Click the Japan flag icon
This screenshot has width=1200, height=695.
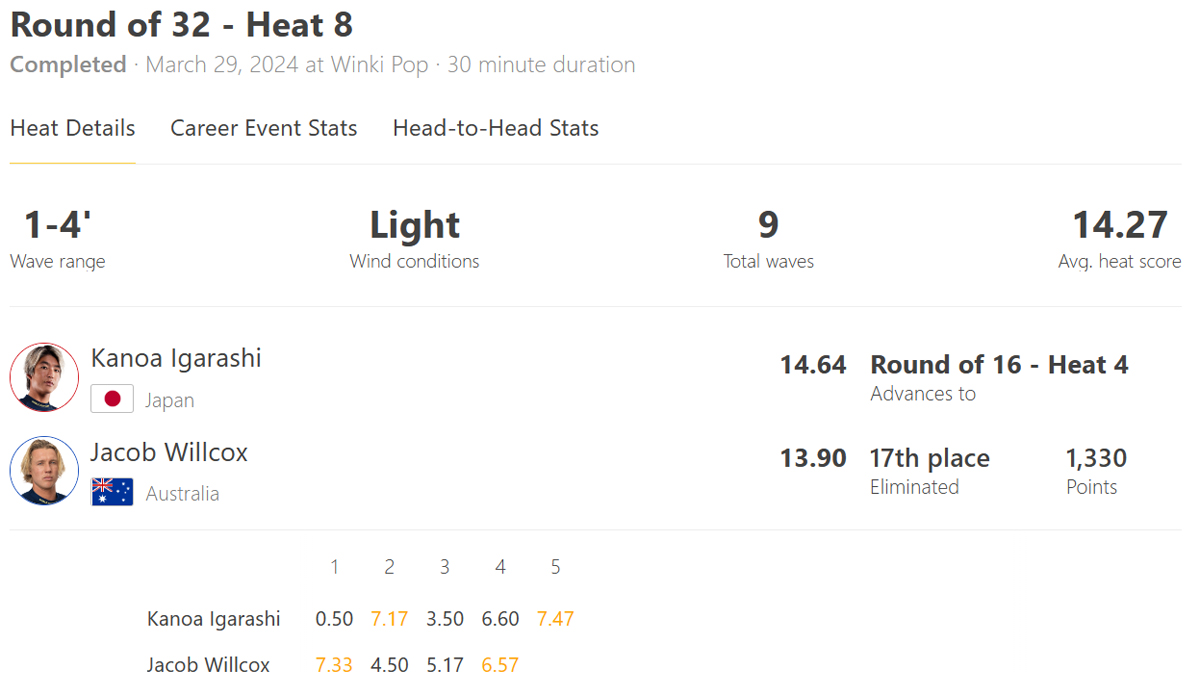tap(112, 399)
